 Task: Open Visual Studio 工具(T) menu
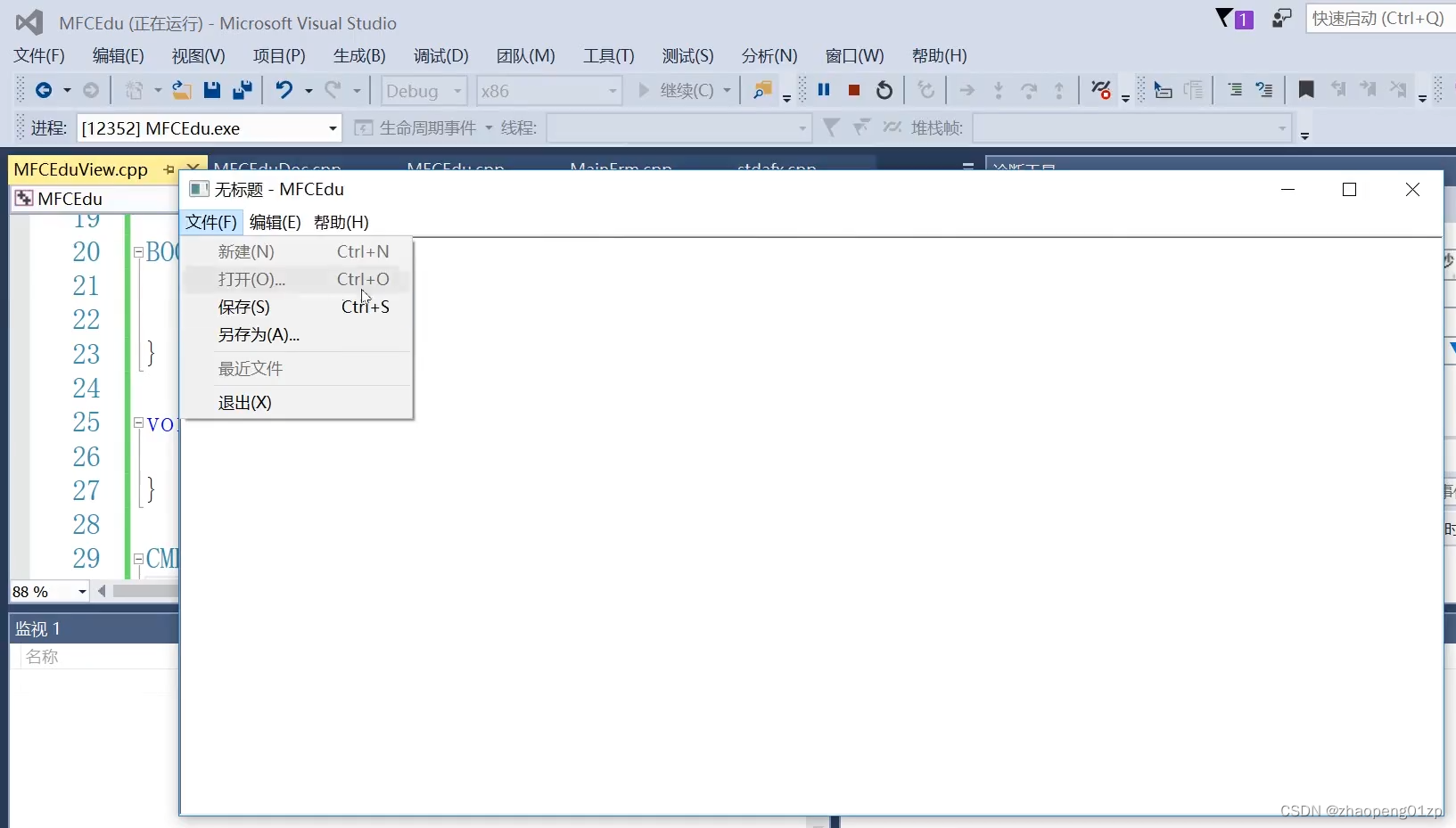click(608, 56)
